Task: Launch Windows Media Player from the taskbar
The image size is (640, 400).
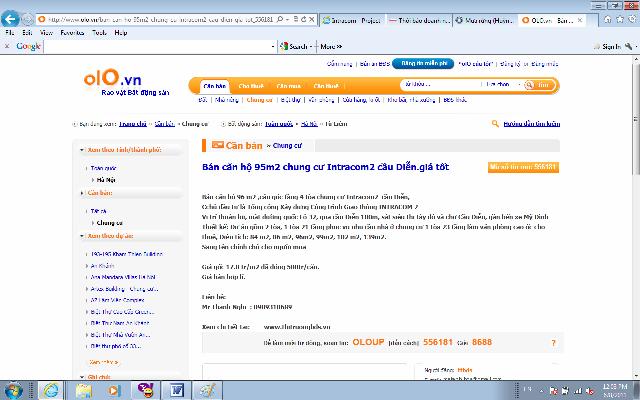Action: [111, 388]
